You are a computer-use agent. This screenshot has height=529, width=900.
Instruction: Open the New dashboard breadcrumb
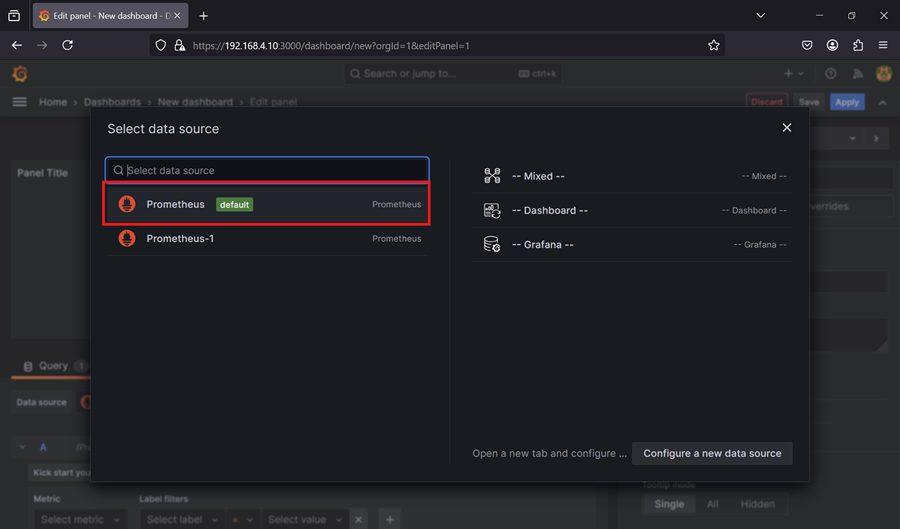click(x=195, y=102)
